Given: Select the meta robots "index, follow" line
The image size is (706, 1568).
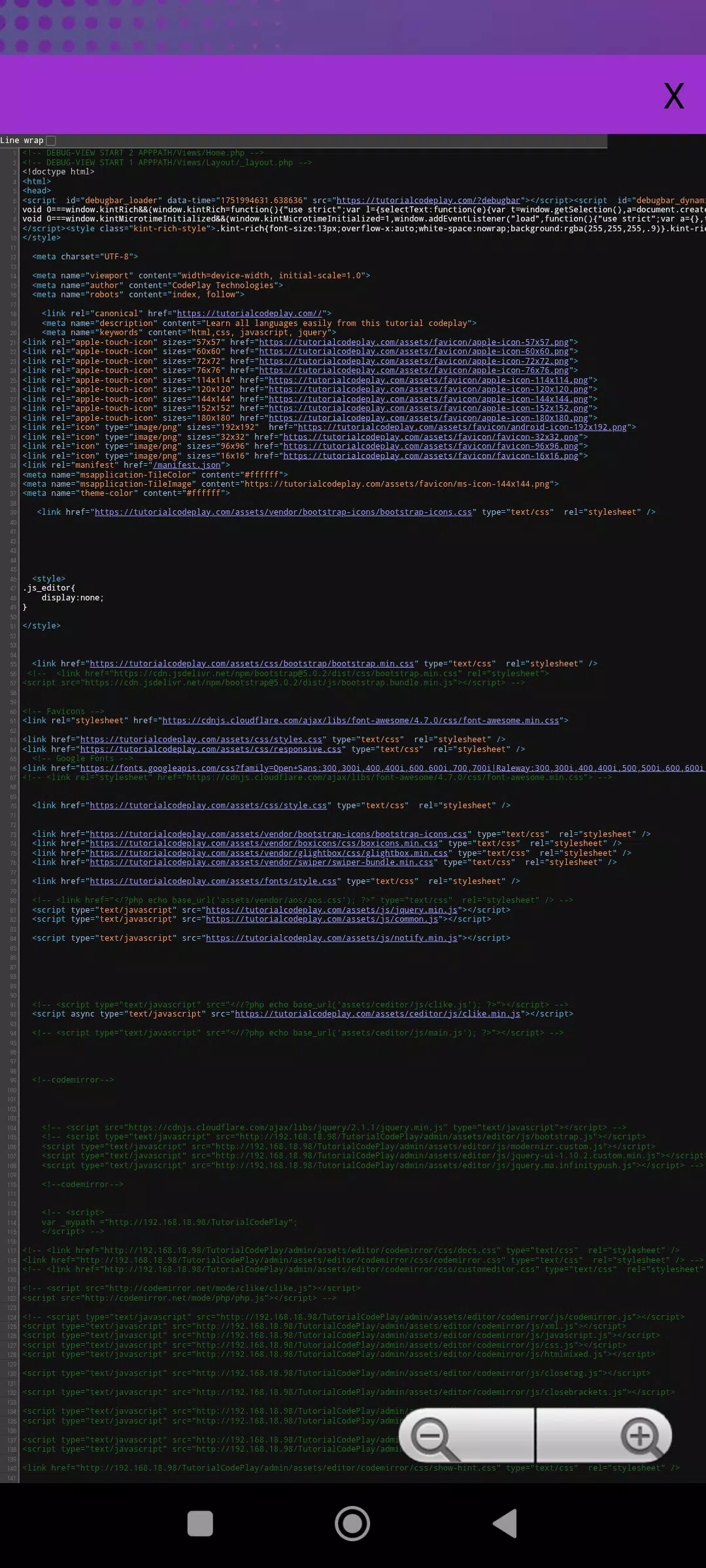Looking at the screenshot, I should pos(138,295).
